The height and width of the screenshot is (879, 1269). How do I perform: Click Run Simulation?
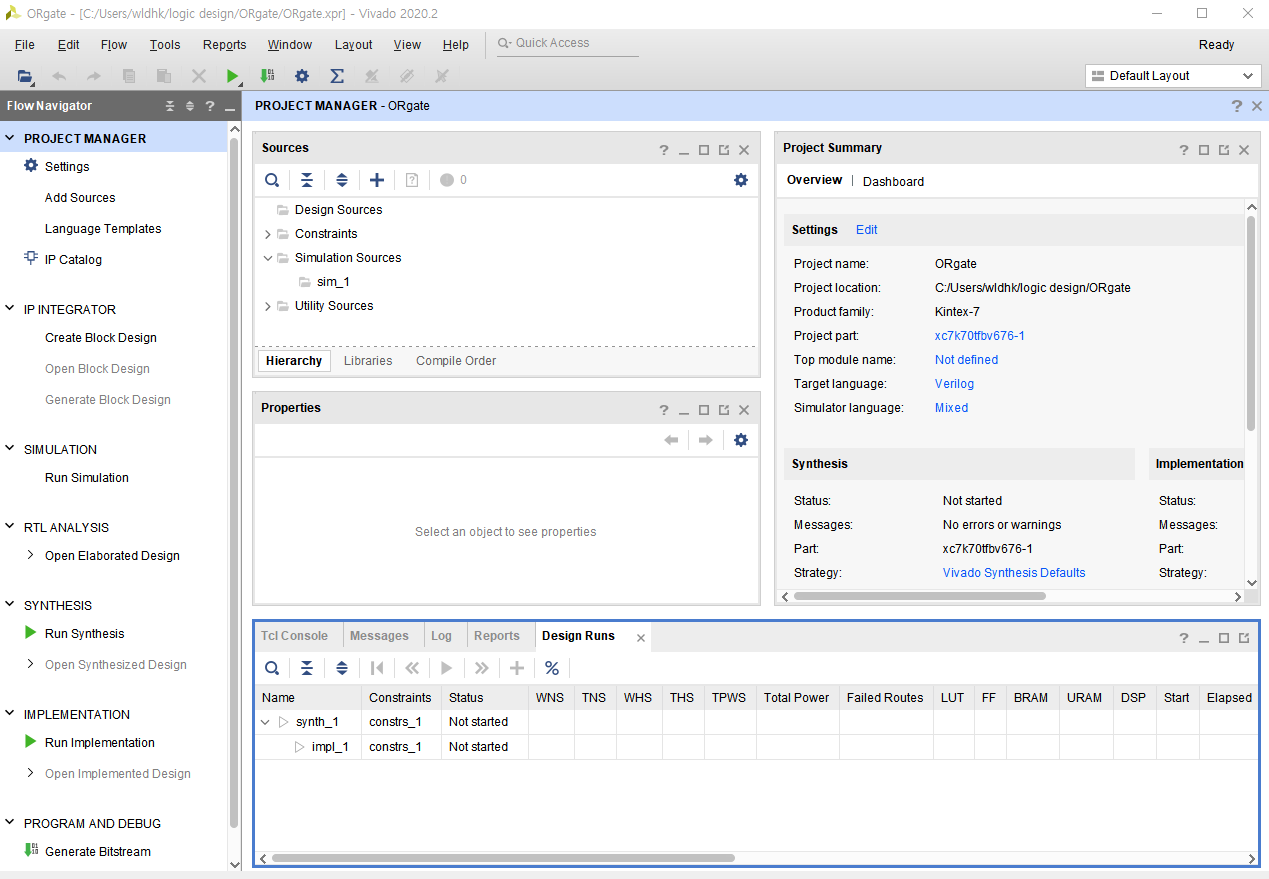tap(87, 478)
